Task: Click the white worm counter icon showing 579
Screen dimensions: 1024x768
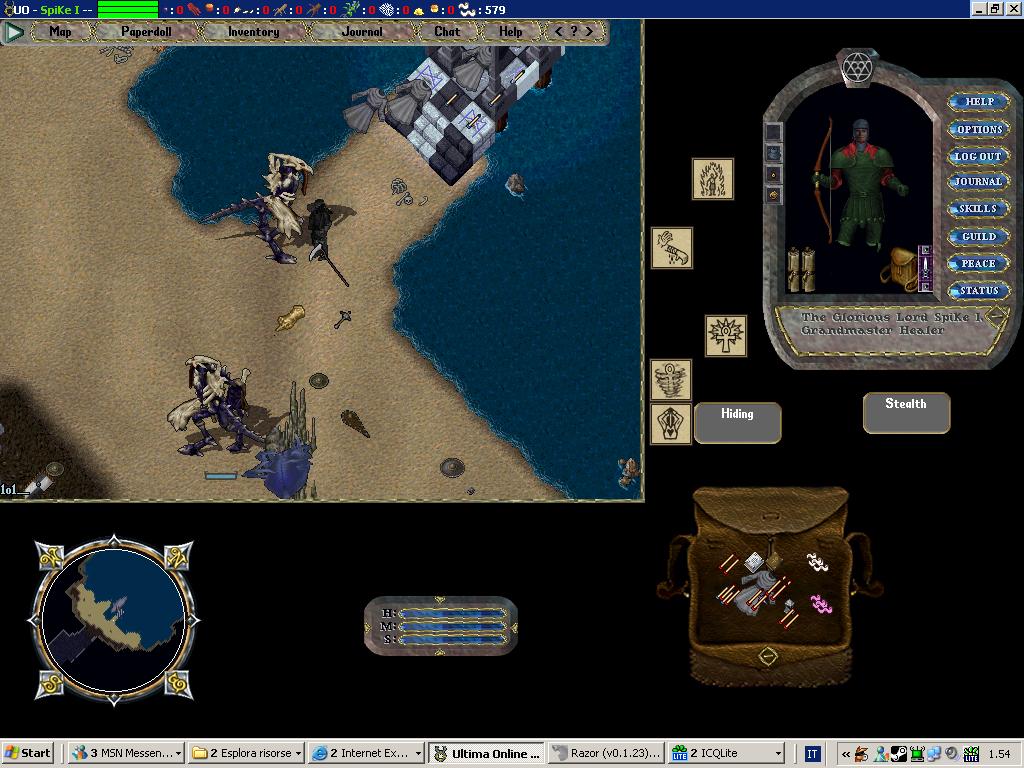Action: pos(468,9)
